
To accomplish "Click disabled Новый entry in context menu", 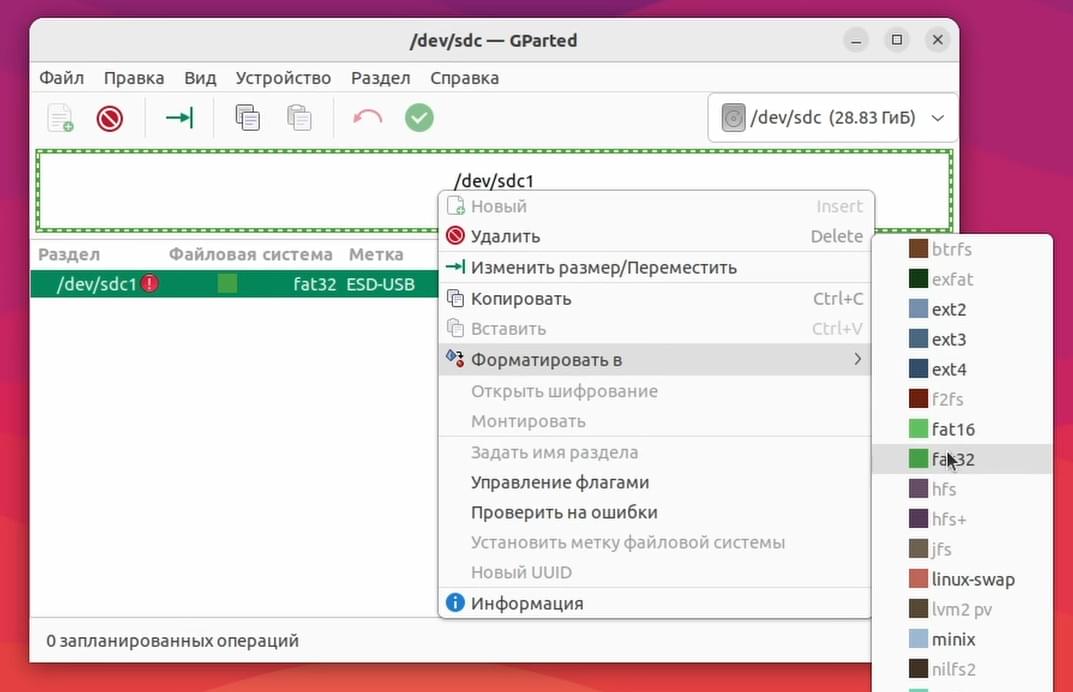I will [656, 206].
